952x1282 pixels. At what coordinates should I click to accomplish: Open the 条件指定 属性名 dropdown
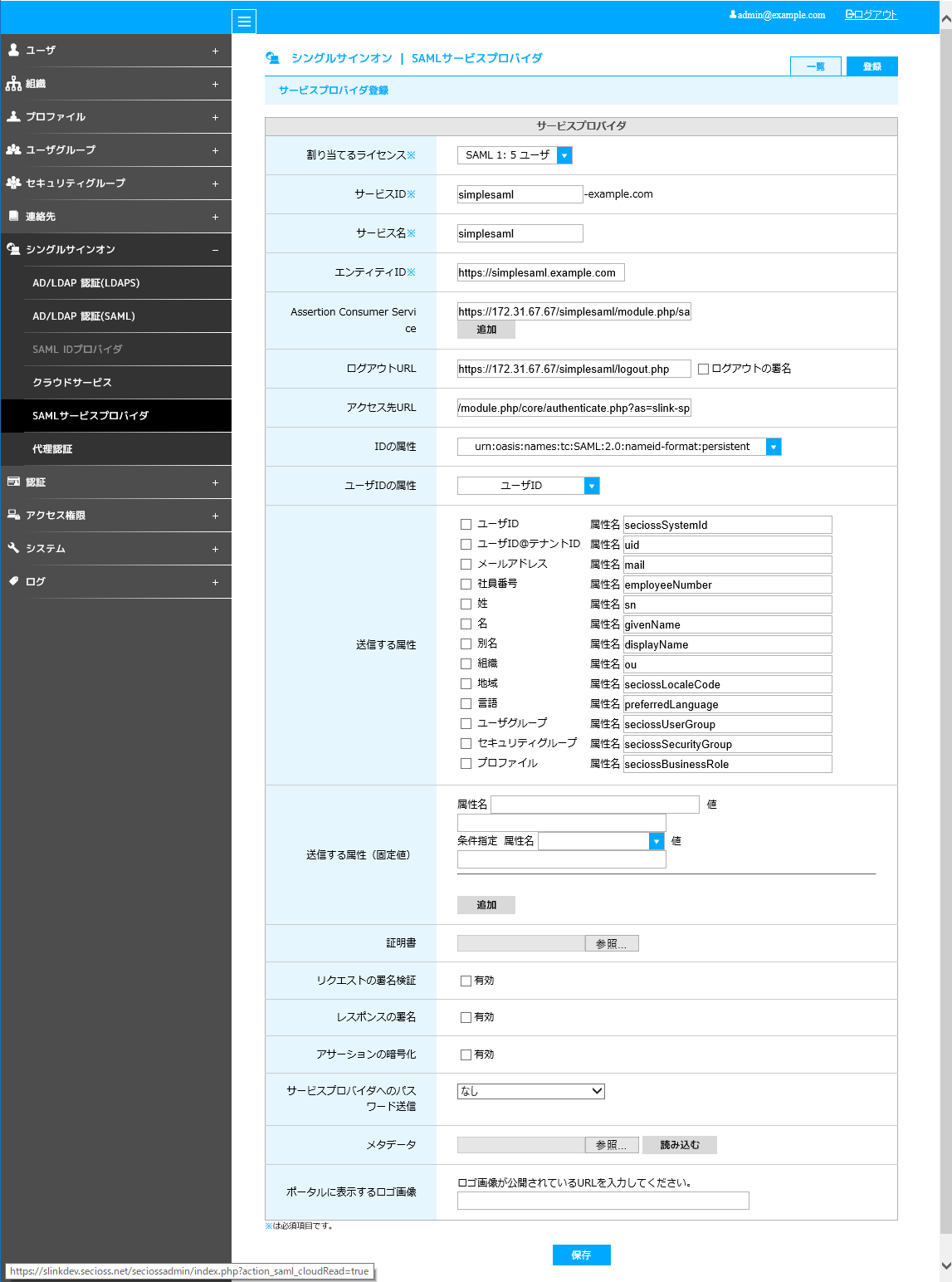601,841
